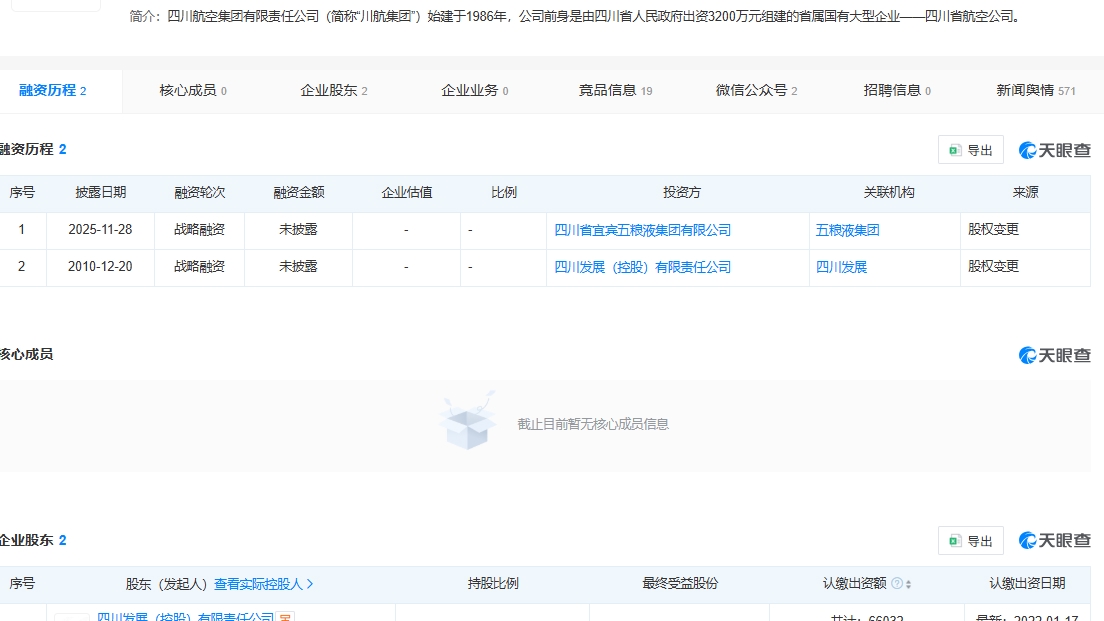Switch to 核心成员 tab
The width and height of the screenshot is (1104, 621).
coord(192,91)
